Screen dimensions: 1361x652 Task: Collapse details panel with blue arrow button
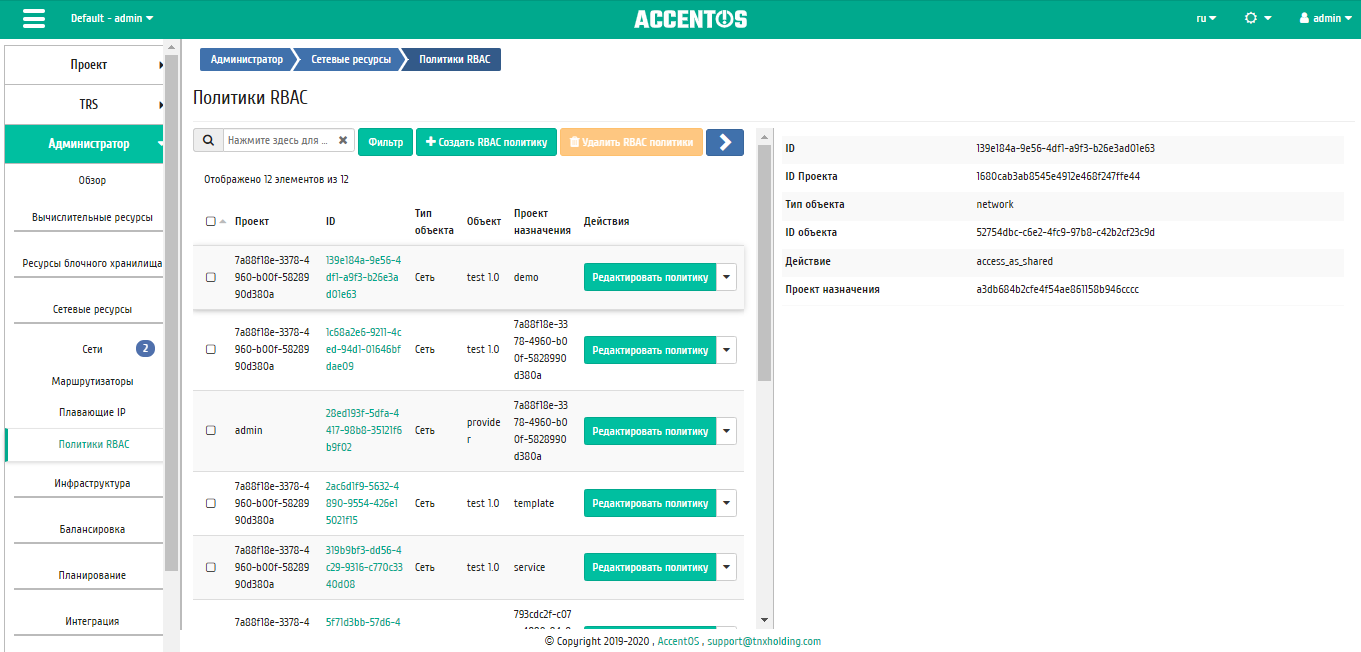[725, 142]
